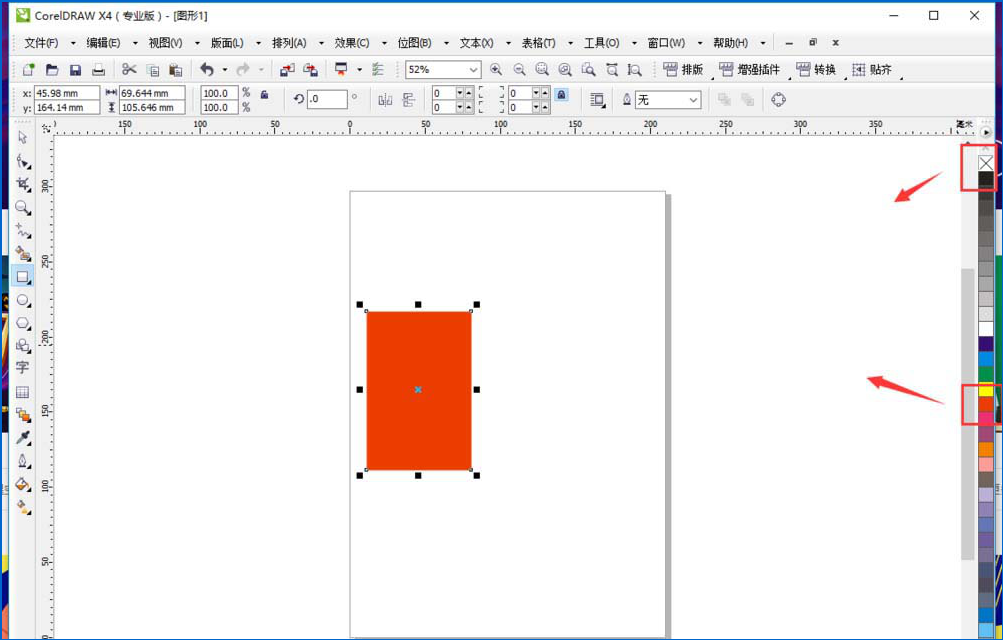
Task: Open the 效果(C) menu
Action: pos(351,43)
